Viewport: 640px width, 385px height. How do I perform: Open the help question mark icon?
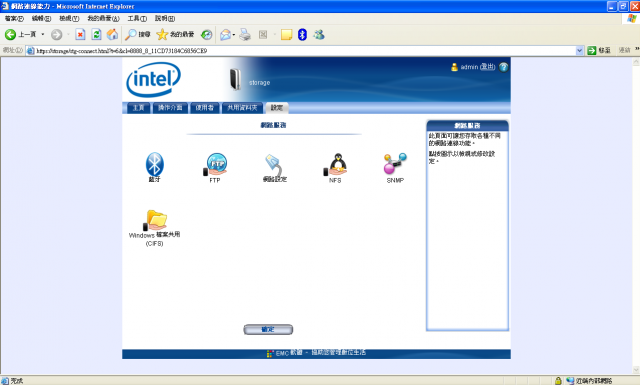504,67
